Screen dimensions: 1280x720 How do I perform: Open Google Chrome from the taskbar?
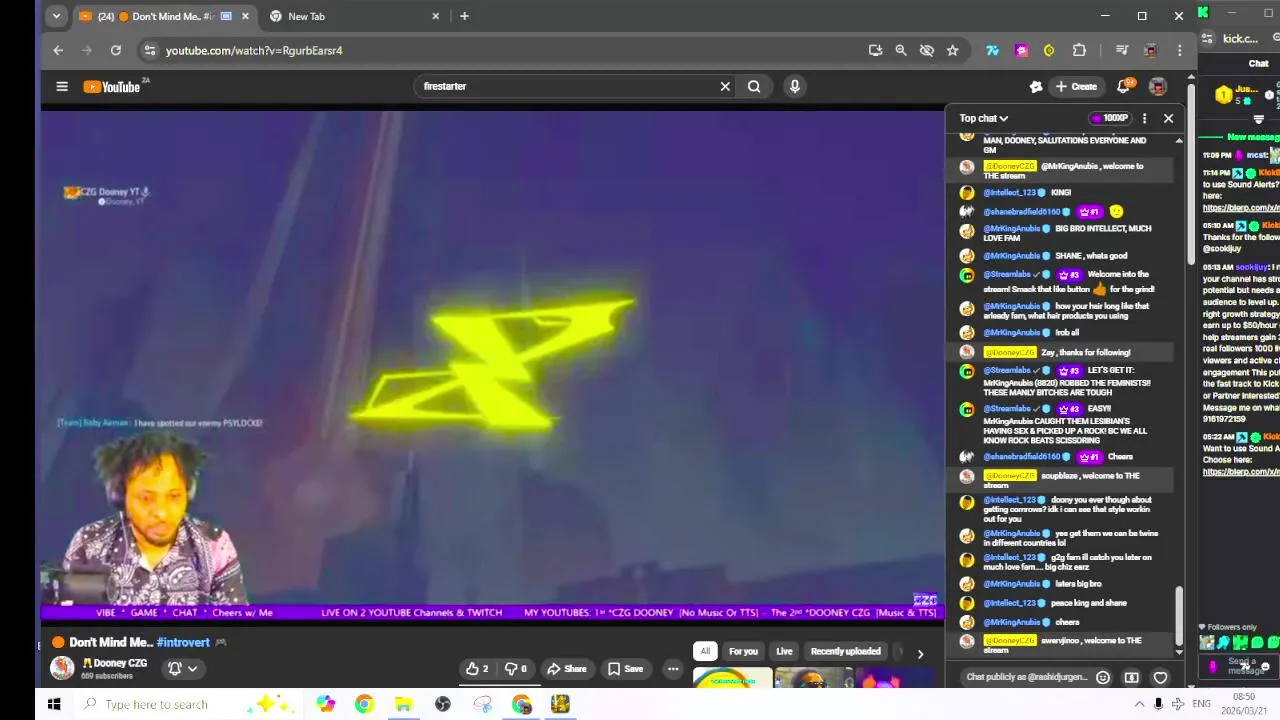point(364,704)
